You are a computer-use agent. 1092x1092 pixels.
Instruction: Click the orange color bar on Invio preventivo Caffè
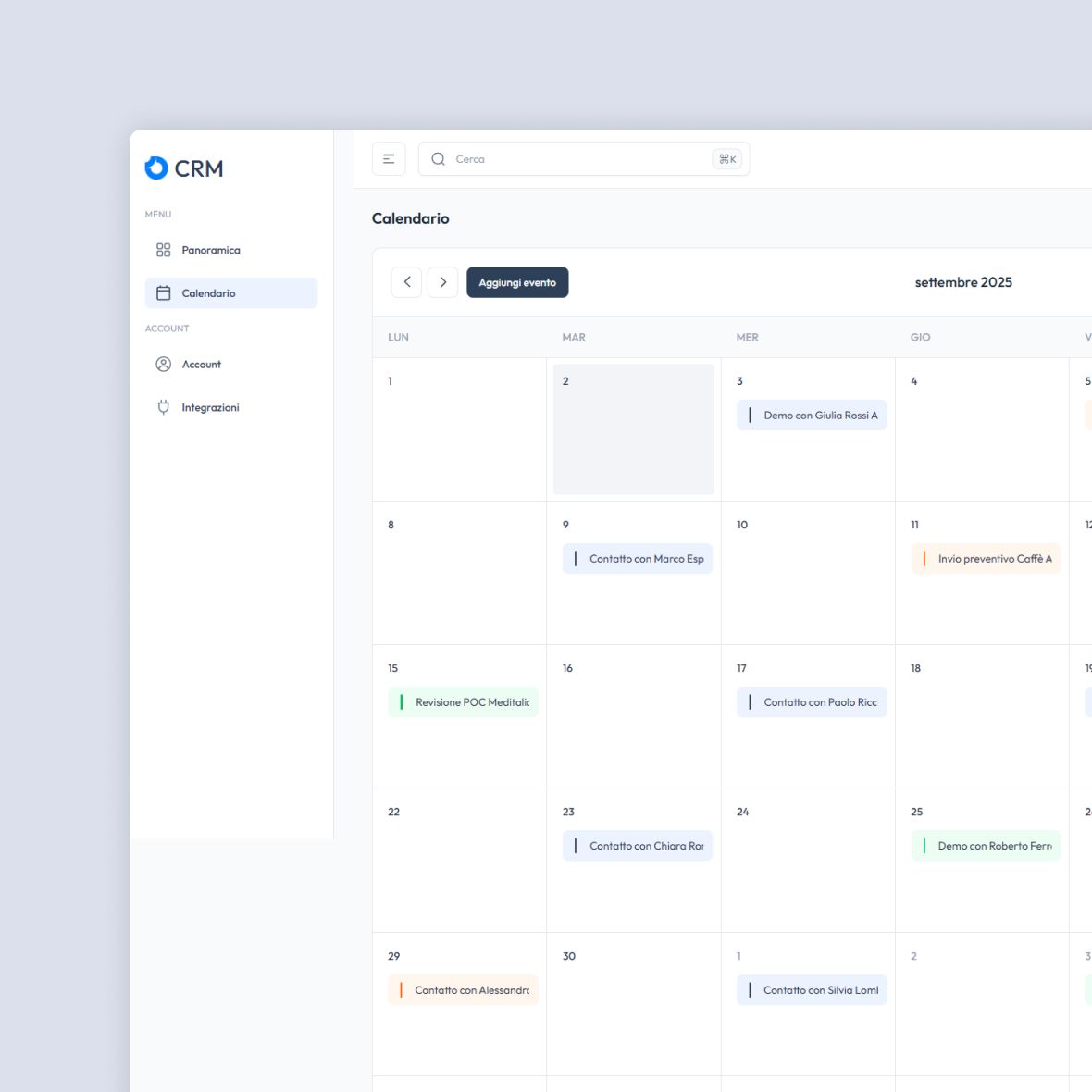924,558
